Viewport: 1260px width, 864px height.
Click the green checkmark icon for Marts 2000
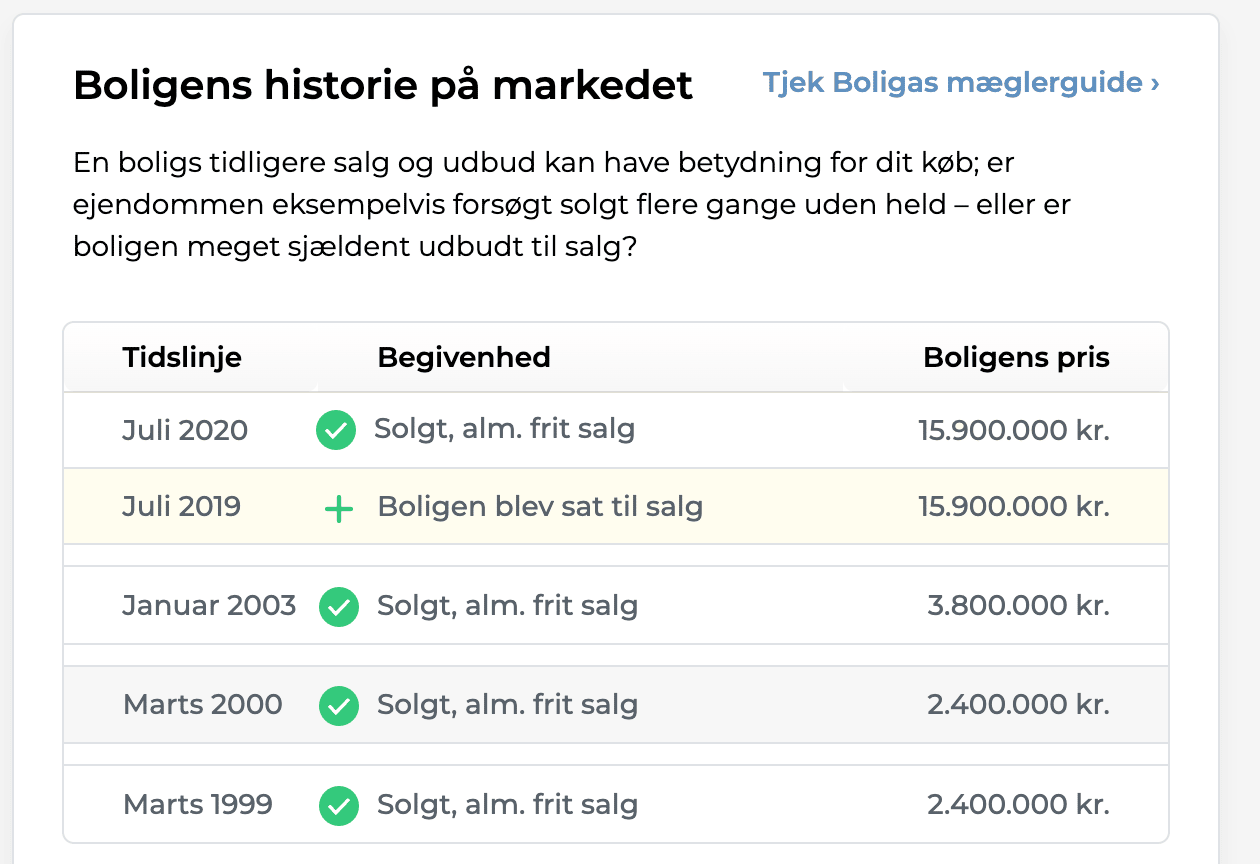pos(339,706)
